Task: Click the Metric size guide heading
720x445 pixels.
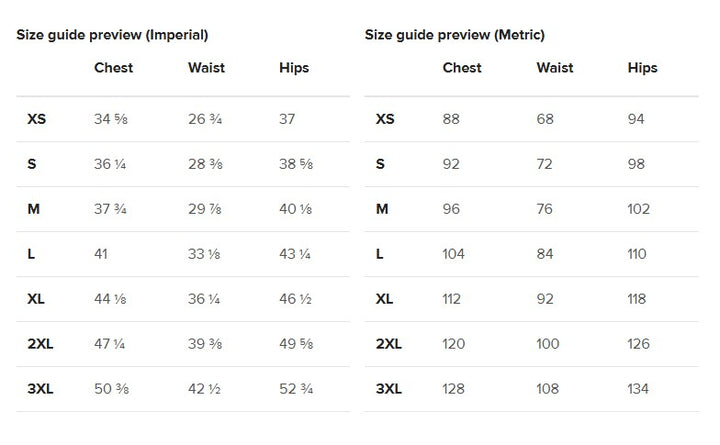Action: 455,35
